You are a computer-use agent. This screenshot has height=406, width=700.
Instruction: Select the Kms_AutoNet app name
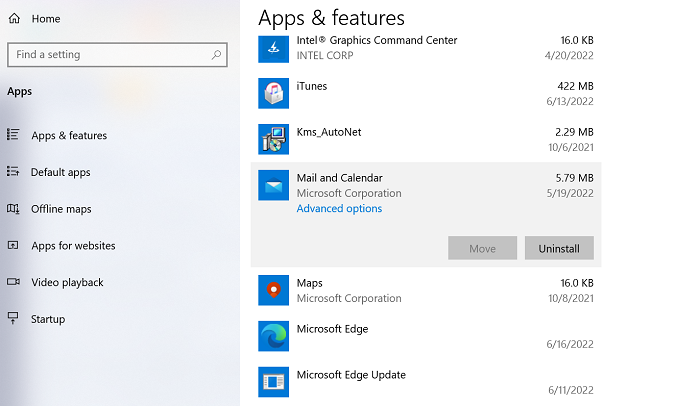[x=329, y=132]
